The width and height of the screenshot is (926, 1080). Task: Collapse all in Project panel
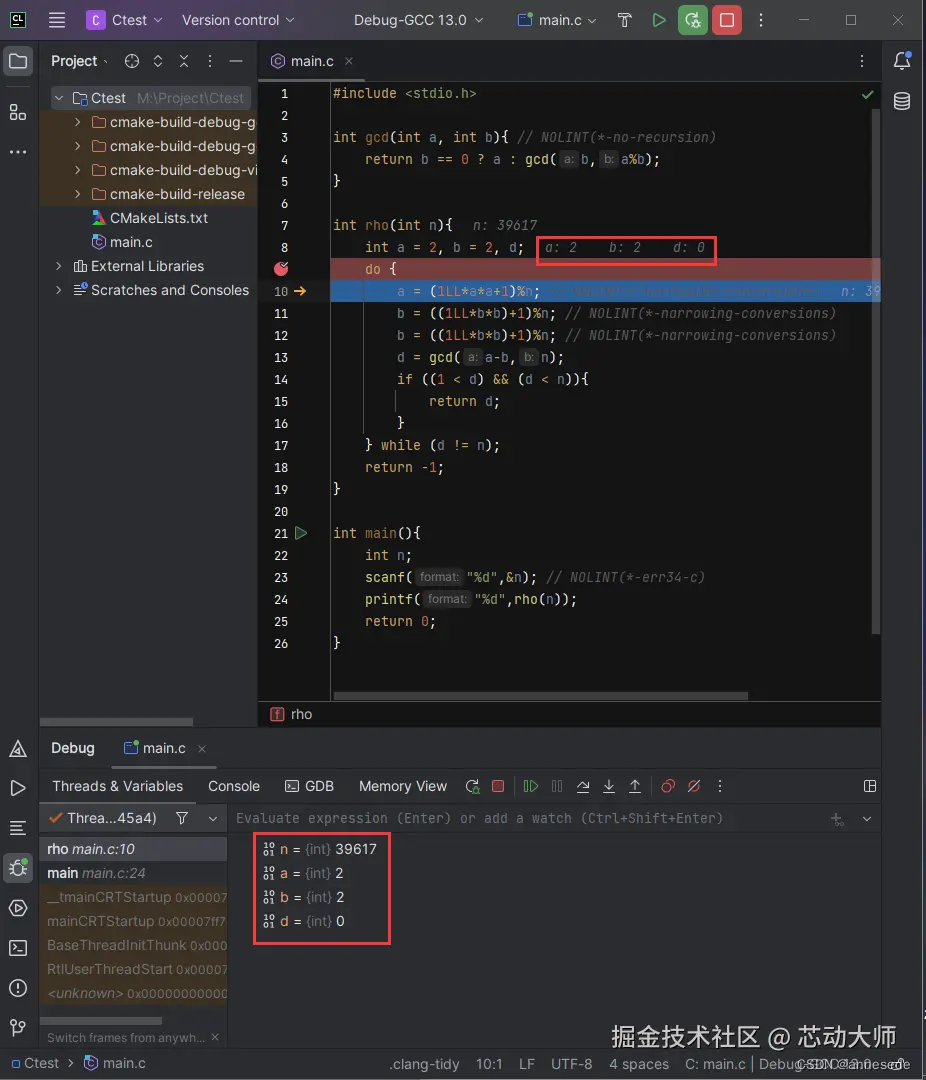(183, 61)
